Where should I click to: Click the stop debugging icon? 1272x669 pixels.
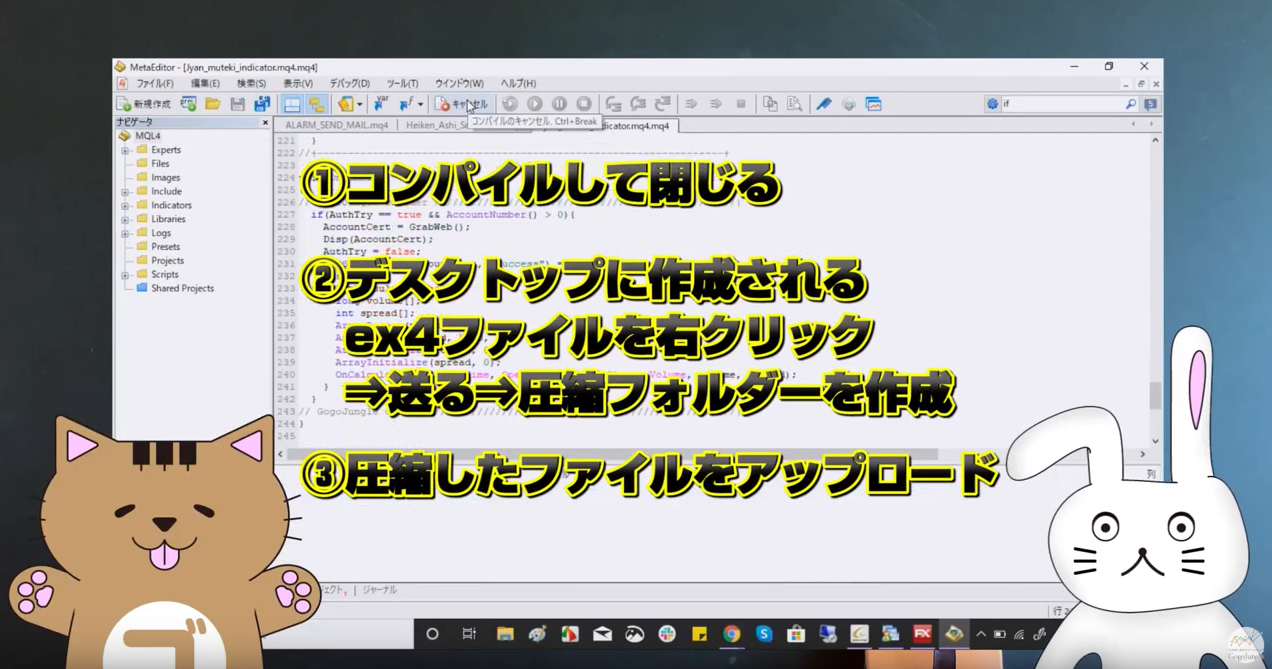584,104
